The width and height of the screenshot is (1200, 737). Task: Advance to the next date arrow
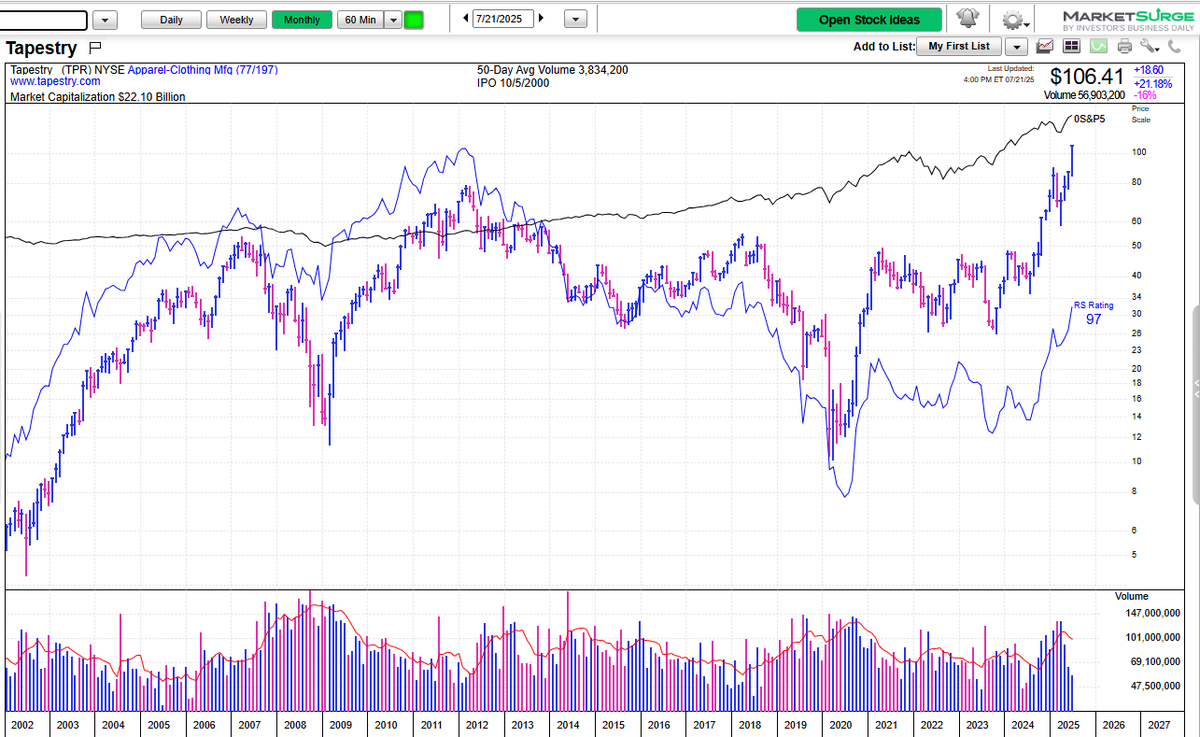tap(541, 19)
